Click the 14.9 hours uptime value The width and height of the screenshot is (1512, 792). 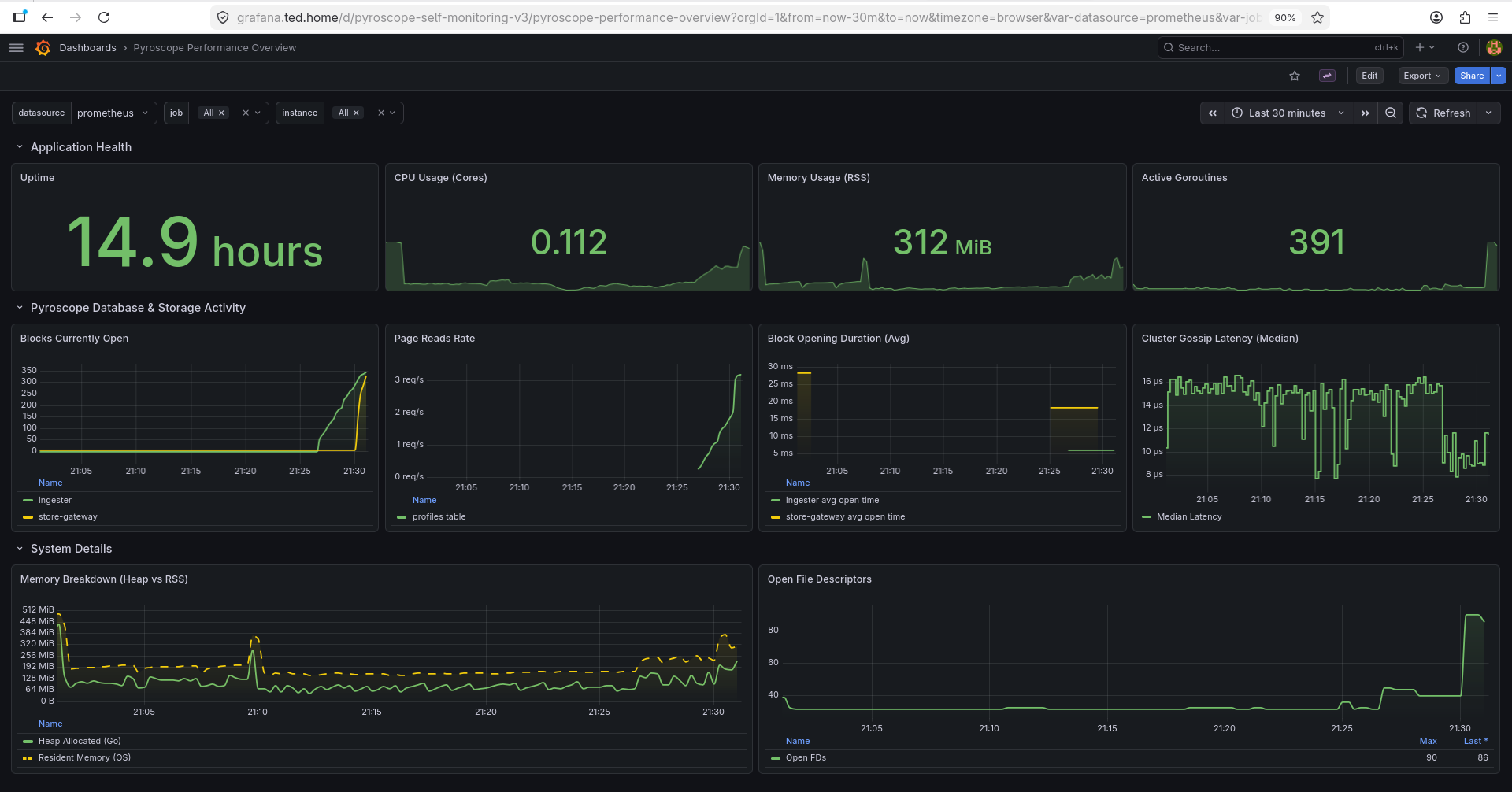[x=195, y=242]
